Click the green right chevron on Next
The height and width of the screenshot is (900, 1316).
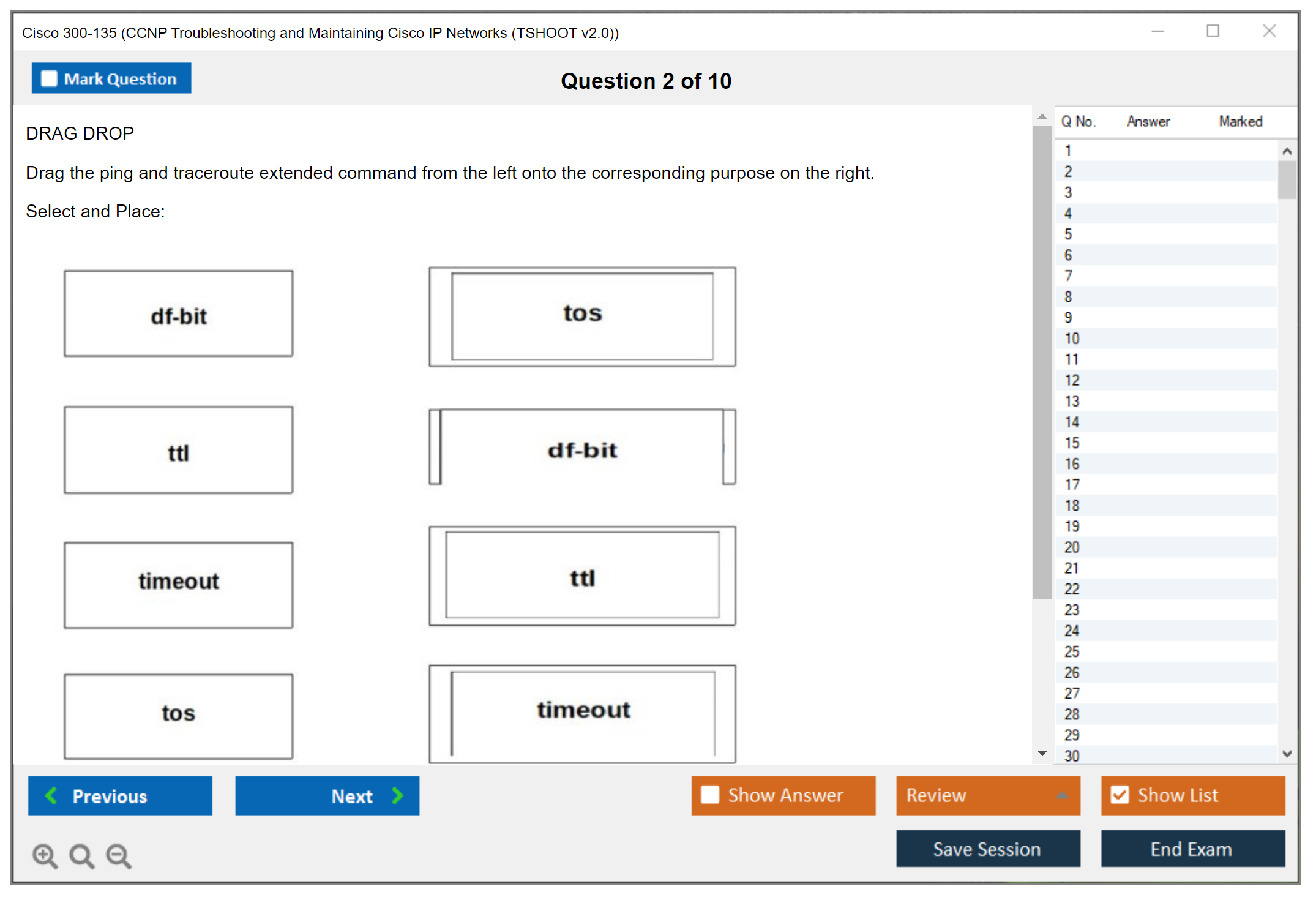pyautogui.click(x=398, y=795)
